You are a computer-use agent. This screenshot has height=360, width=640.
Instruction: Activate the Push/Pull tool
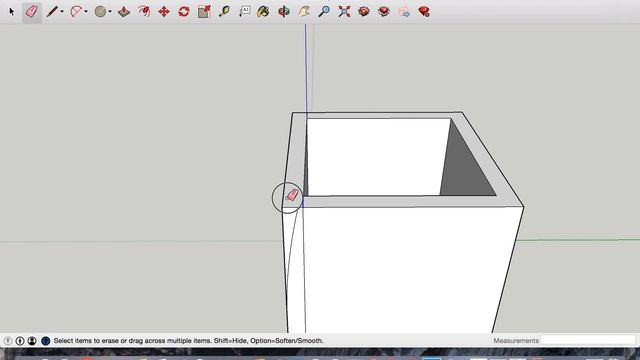[124, 11]
